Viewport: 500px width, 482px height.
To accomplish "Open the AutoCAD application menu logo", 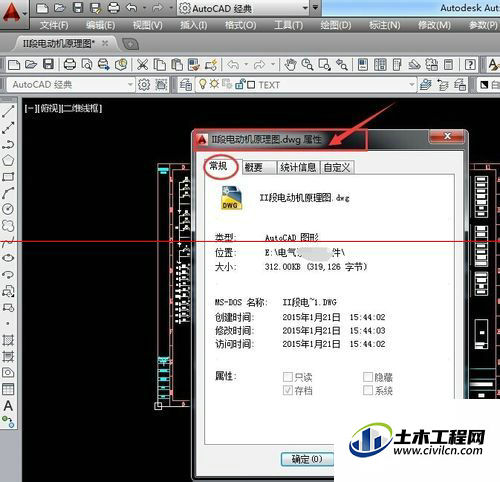I will click(x=11, y=12).
